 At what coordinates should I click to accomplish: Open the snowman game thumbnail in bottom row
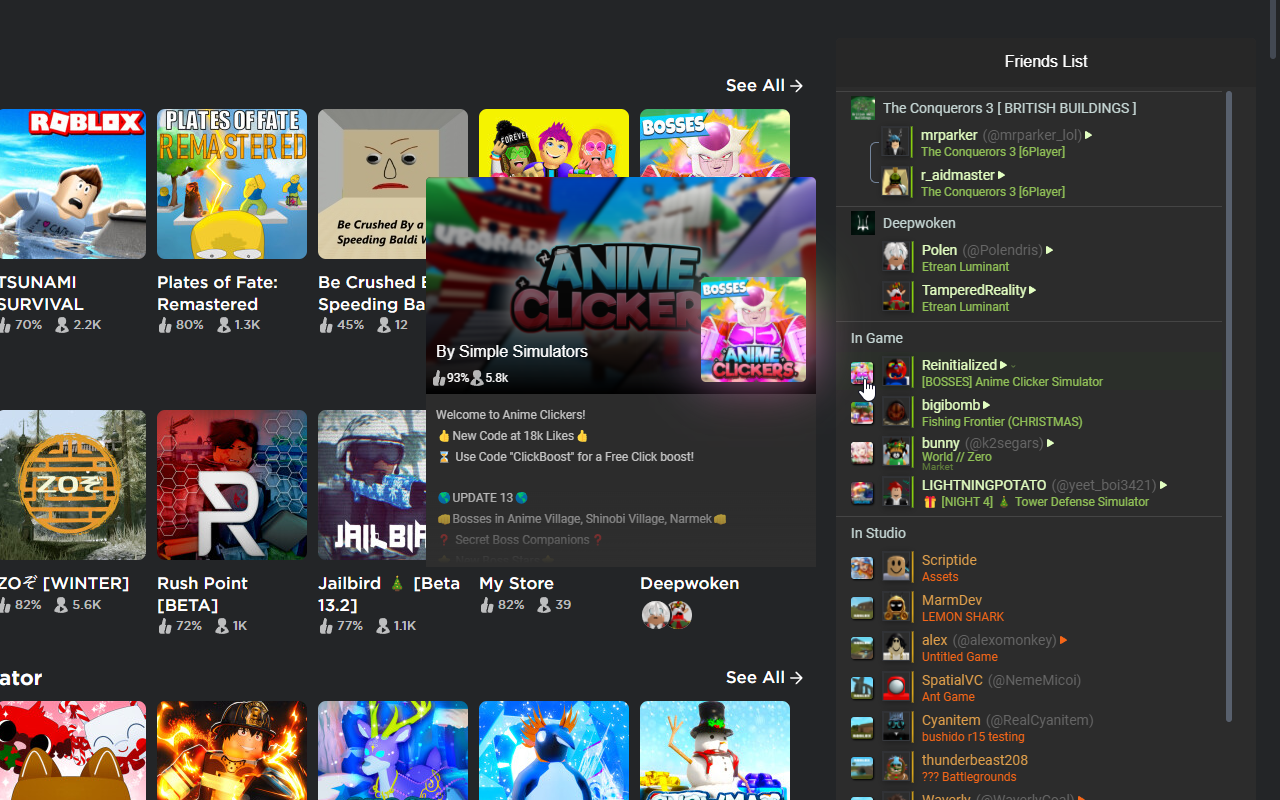[x=715, y=750]
